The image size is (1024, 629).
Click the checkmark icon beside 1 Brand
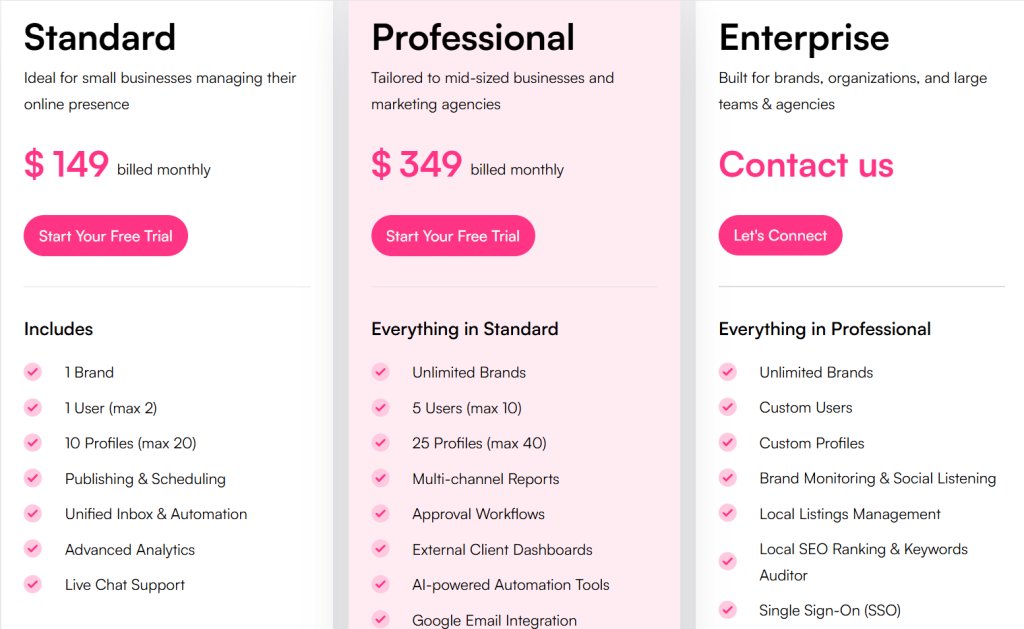click(x=33, y=372)
